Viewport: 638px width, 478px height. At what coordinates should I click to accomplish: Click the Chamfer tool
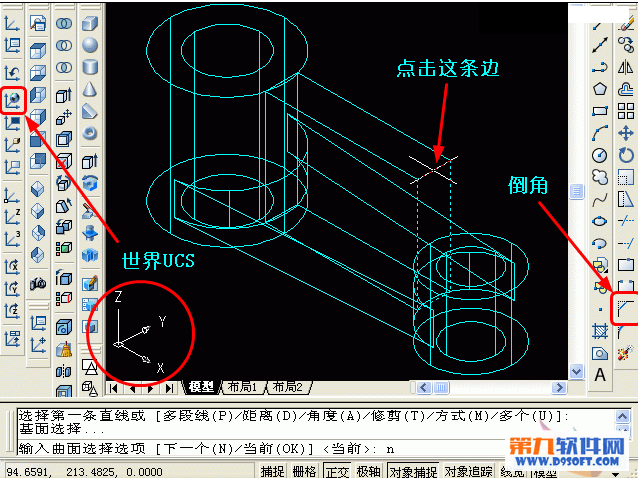[x=626, y=310]
